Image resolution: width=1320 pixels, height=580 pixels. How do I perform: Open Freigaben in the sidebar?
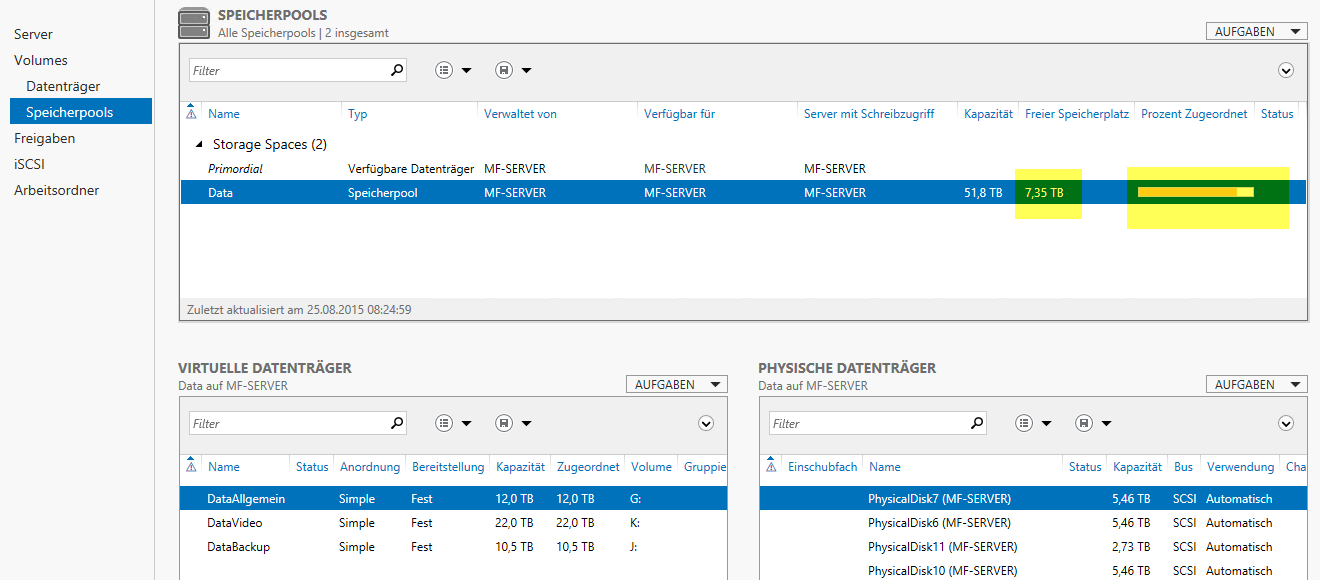pyautogui.click(x=44, y=138)
